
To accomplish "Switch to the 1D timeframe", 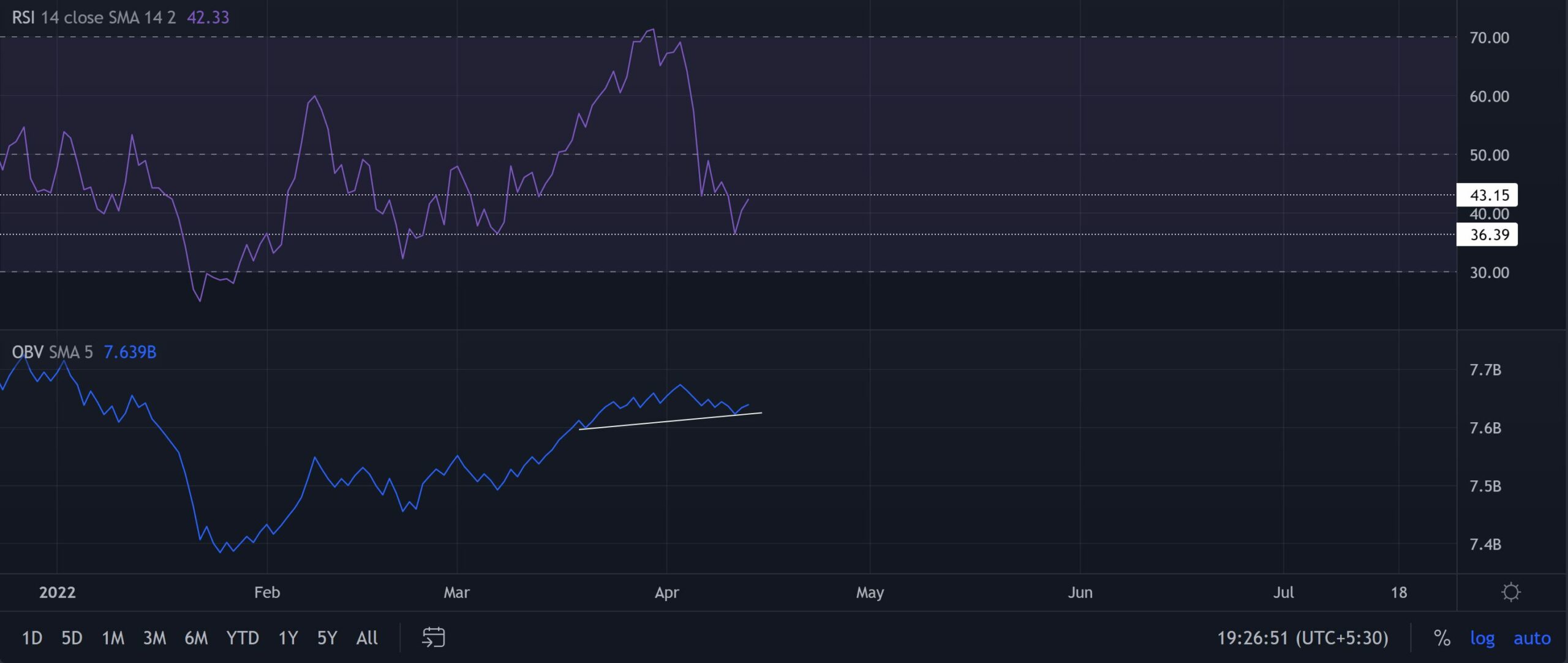I will 32,637.
